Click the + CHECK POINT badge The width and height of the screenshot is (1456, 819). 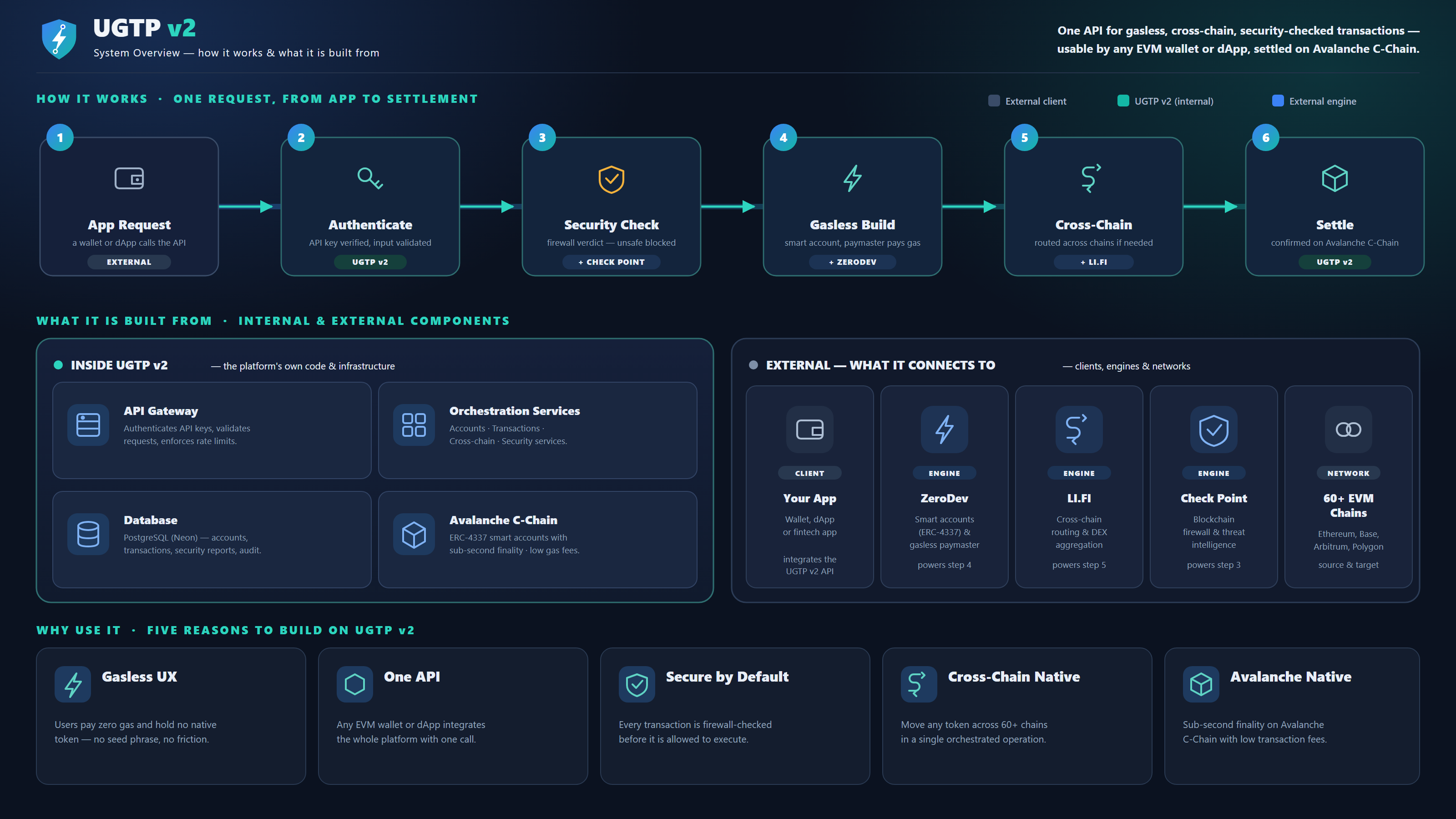point(611,262)
